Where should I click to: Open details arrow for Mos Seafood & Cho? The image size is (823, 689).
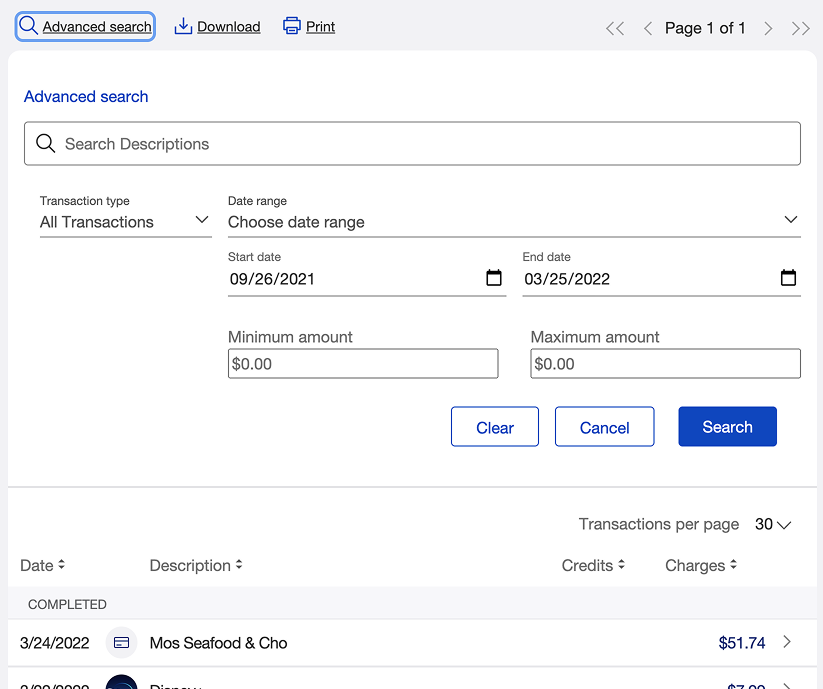[787, 642]
